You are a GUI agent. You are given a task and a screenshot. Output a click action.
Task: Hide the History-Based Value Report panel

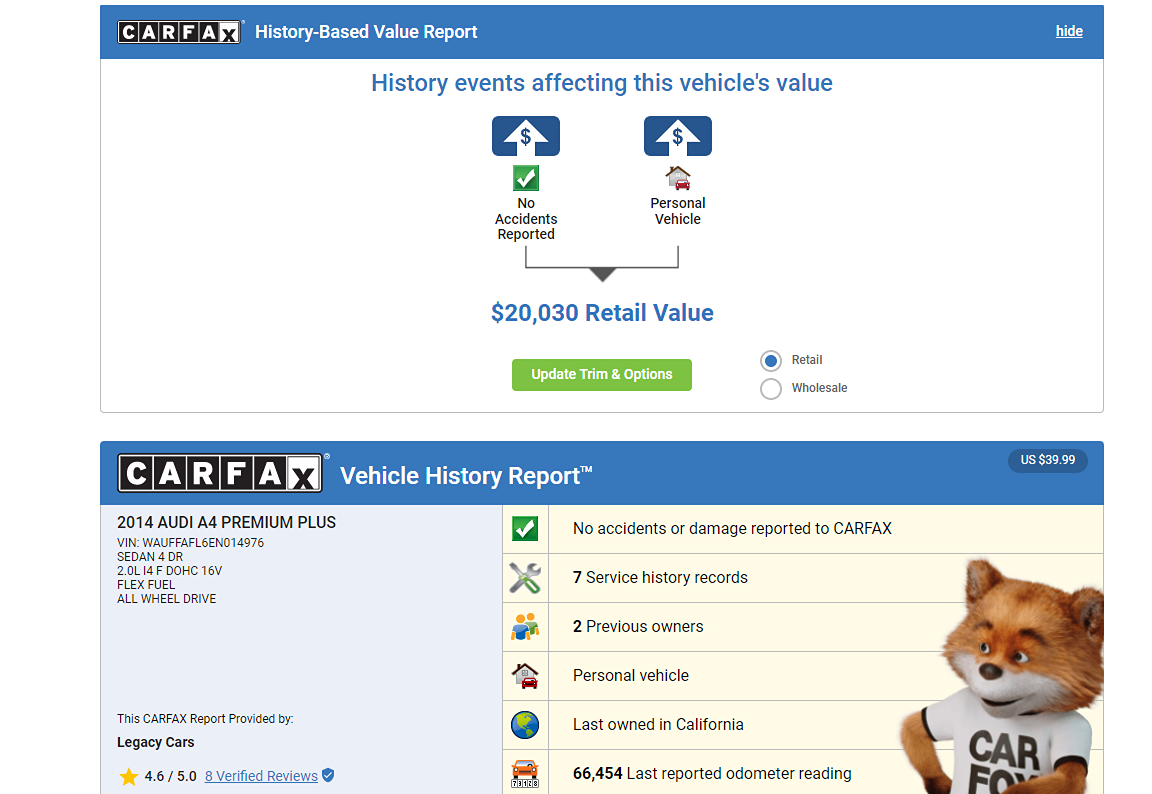(1069, 31)
